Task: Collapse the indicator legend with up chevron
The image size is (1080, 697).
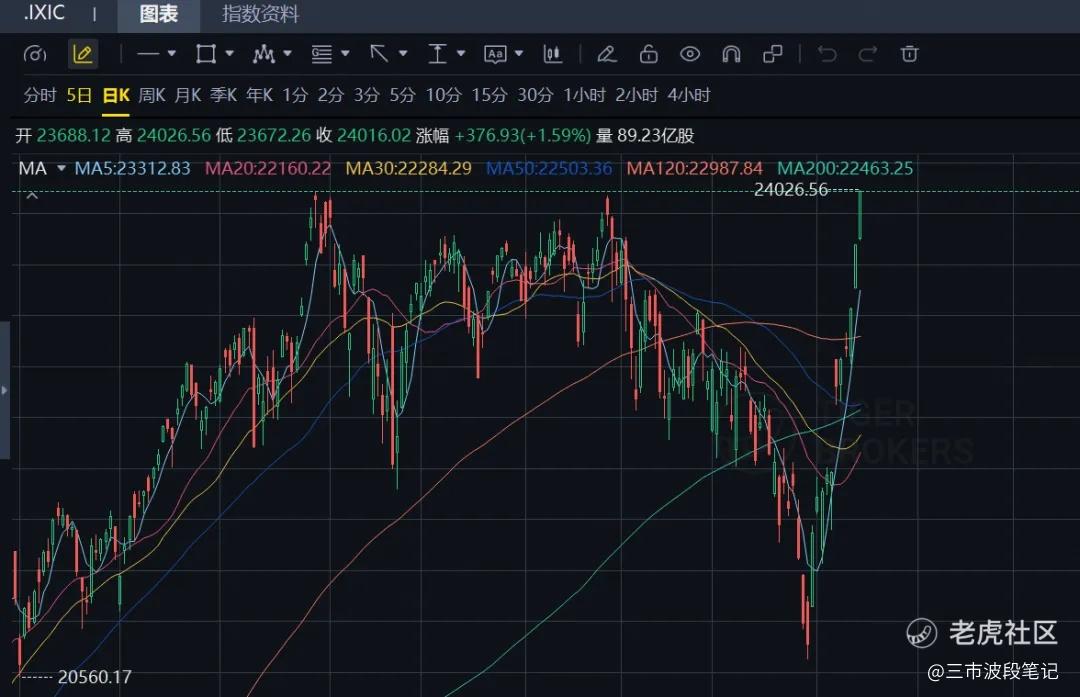Action: pos(32,196)
